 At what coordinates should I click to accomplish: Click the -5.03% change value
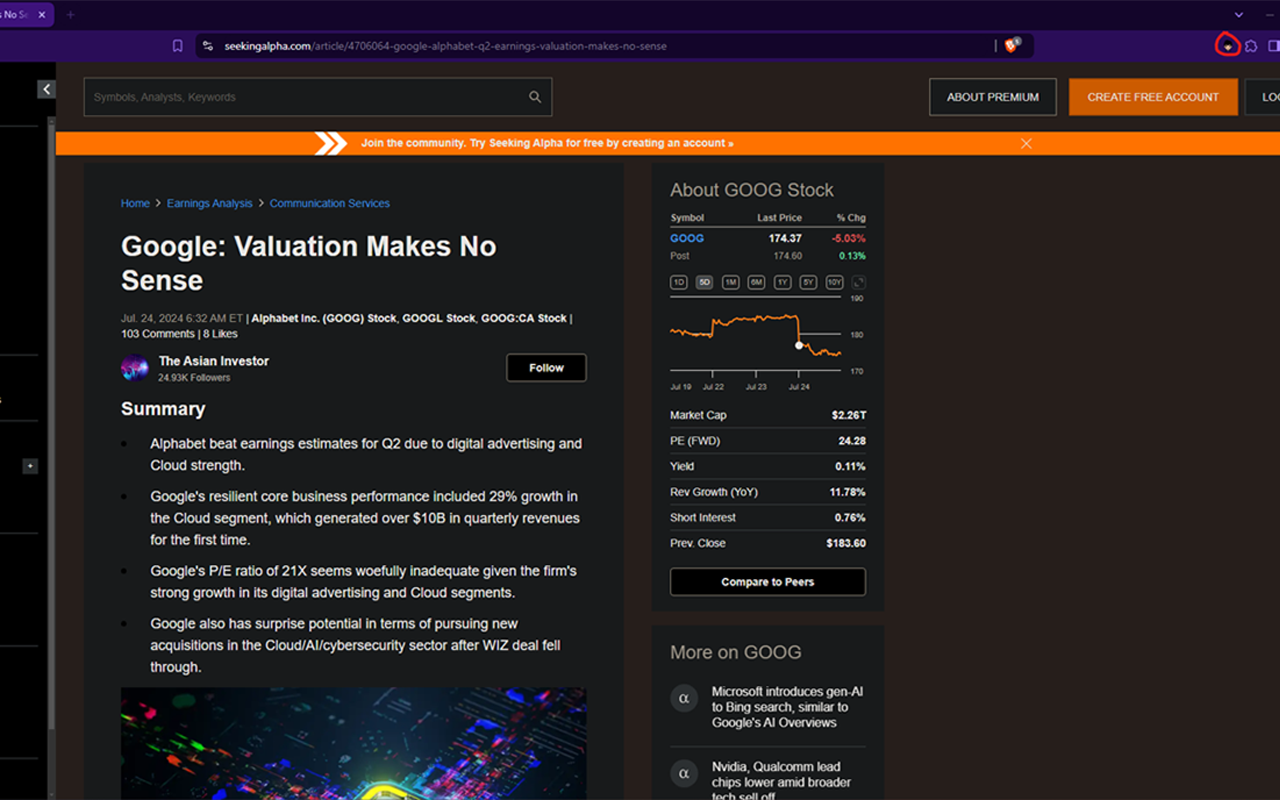849,238
